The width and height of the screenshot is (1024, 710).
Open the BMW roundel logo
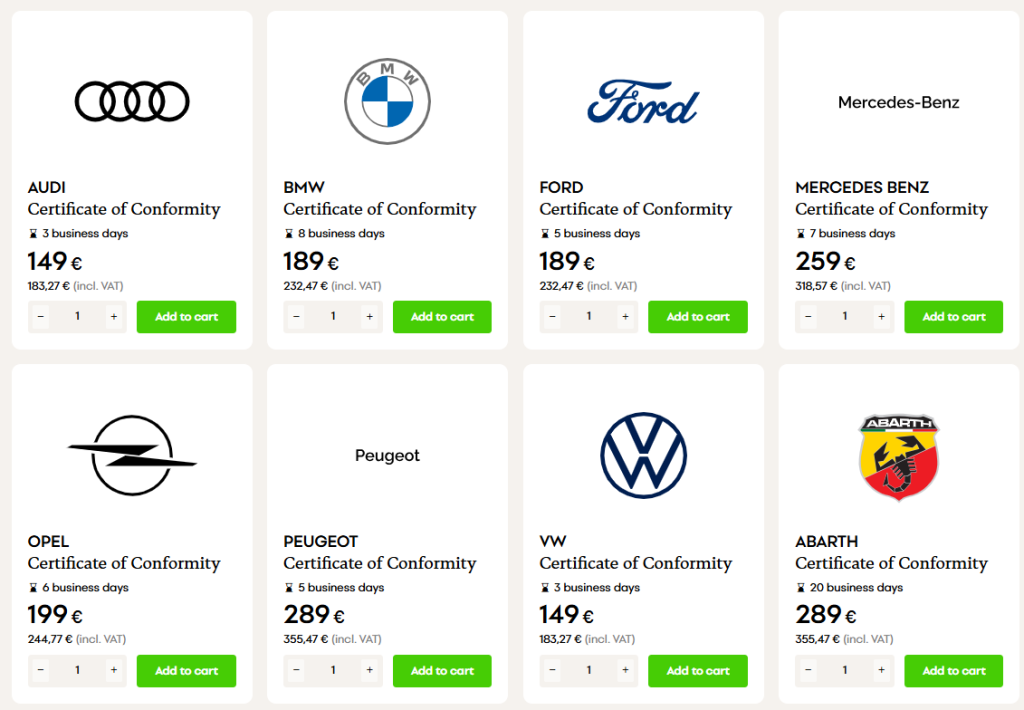click(387, 101)
